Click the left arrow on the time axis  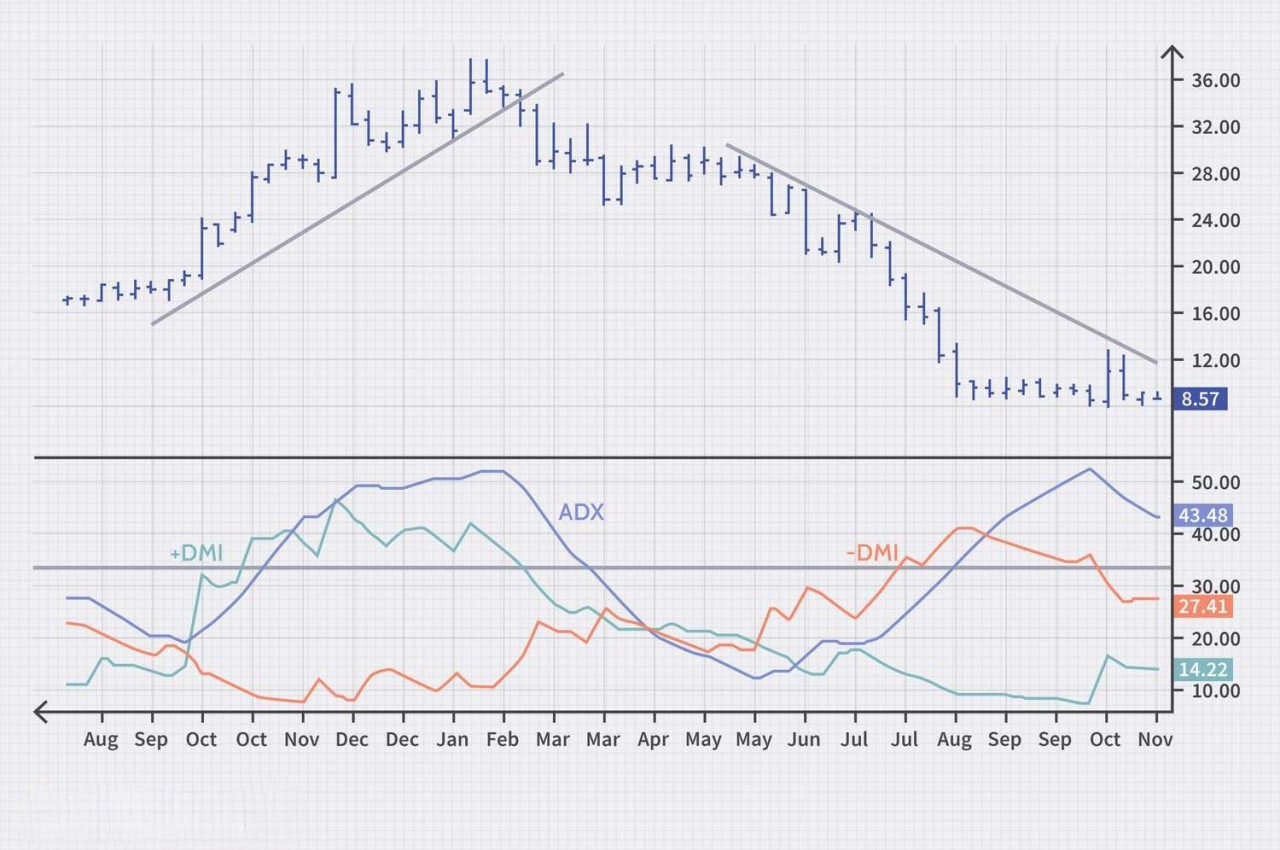(42, 711)
